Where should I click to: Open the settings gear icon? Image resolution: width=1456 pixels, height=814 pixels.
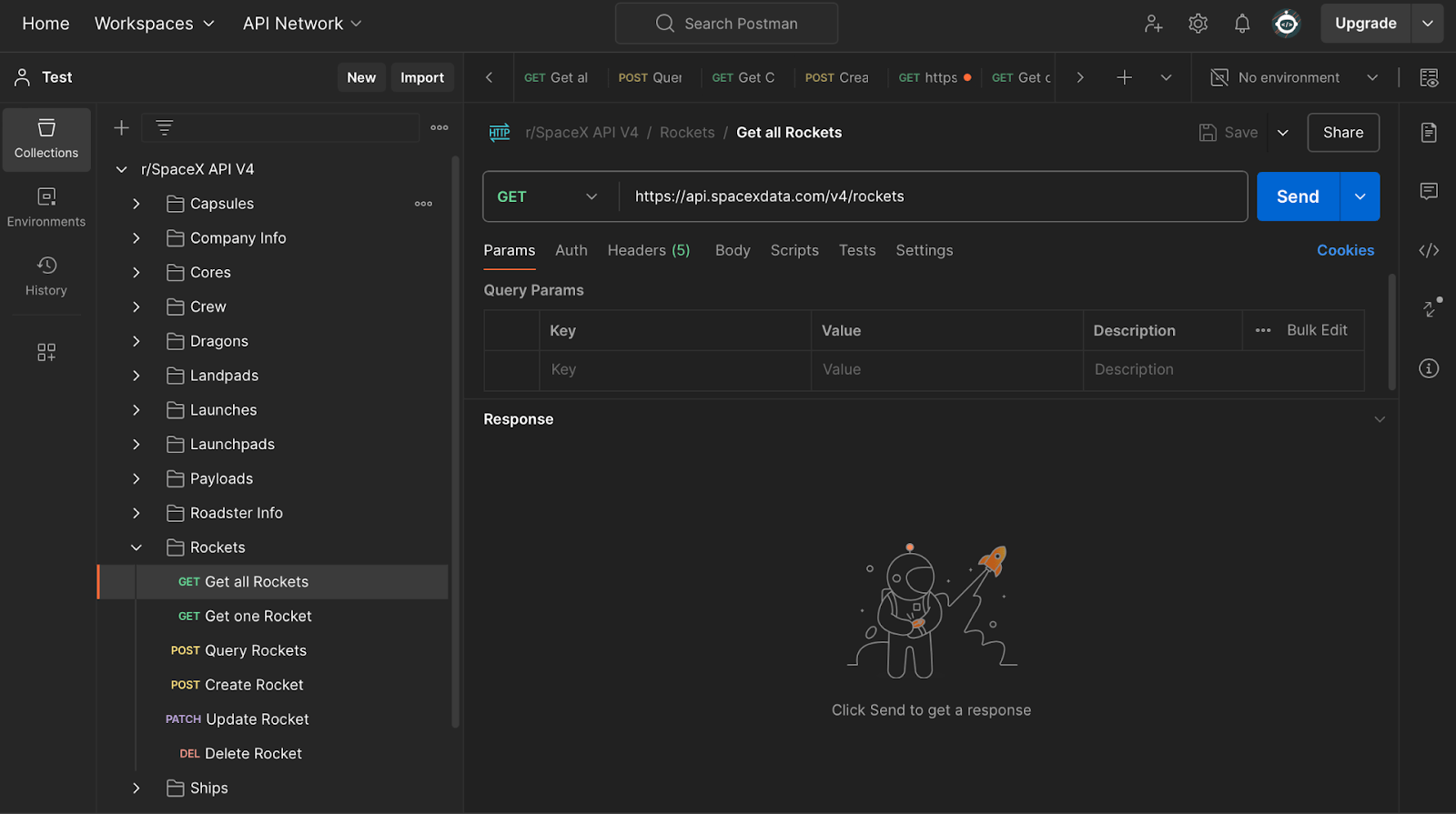1198,24
